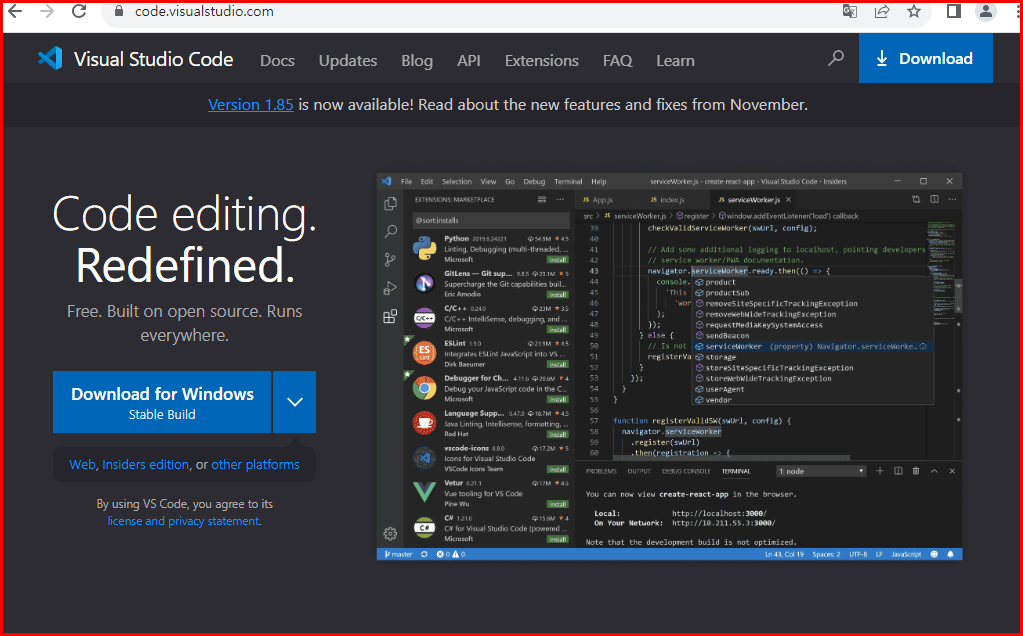The height and width of the screenshot is (636, 1023).
Task: Click the split editor icon in the screenshot
Action: click(x=934, y=200)
